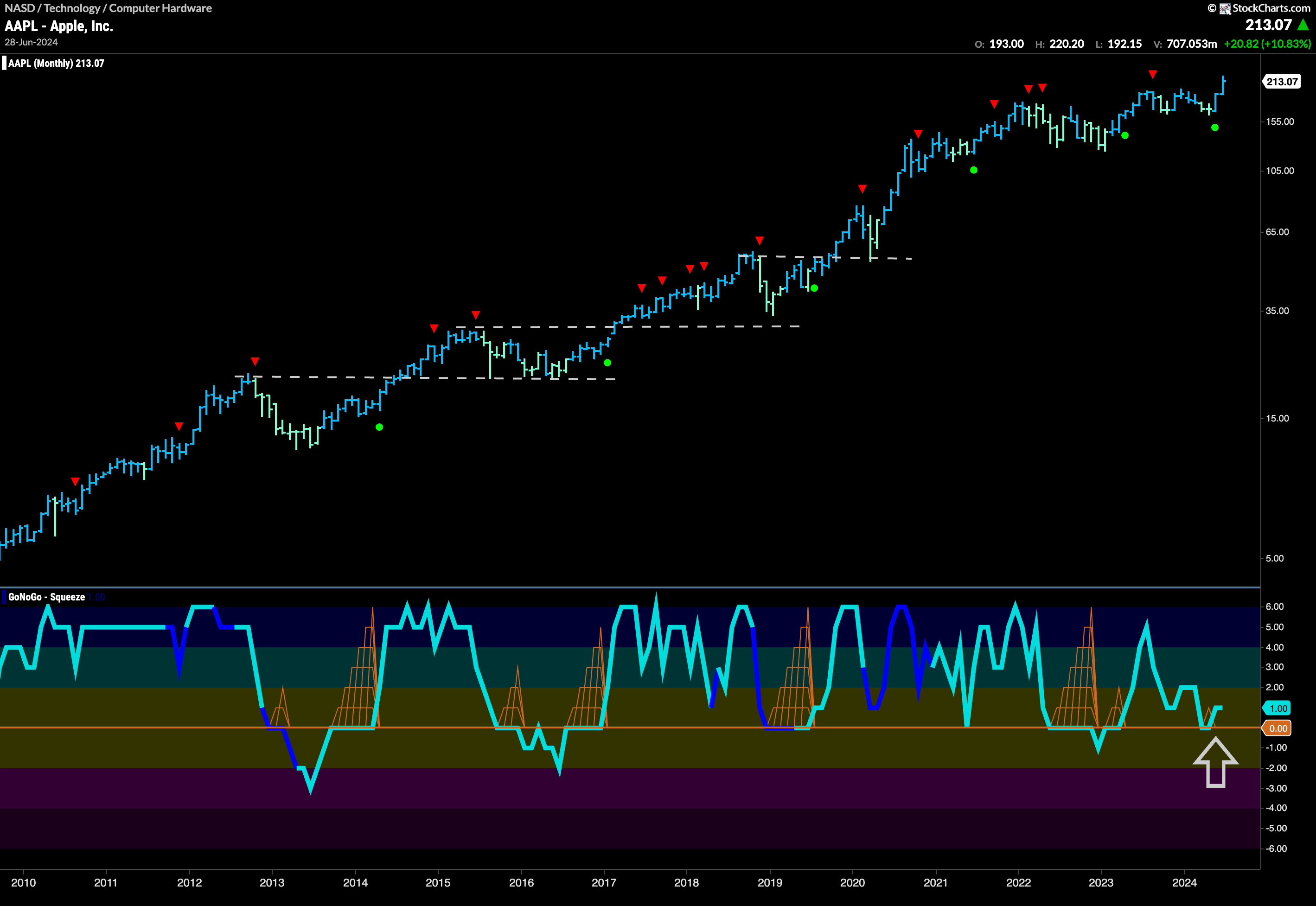The height and width of the screenshot is (906, 1316).
Task: Click the 213.07 price tag on the axis
Action: pyautogui.click(x=1281, y=82)
